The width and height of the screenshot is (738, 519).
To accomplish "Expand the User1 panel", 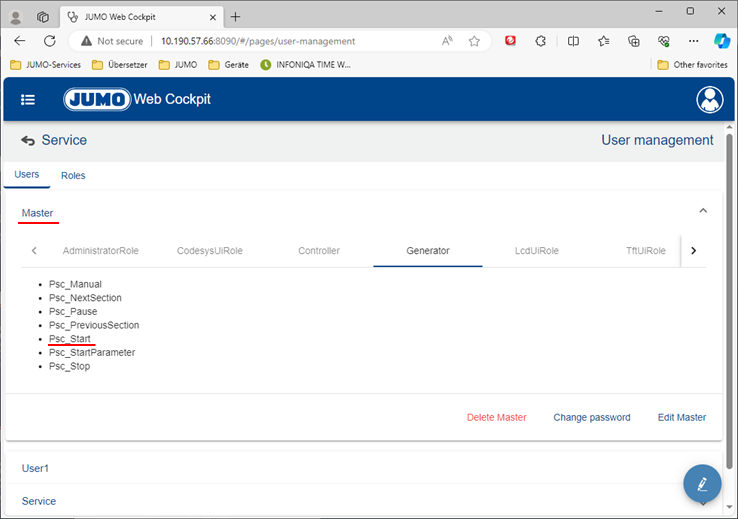I will click(360, 468).
